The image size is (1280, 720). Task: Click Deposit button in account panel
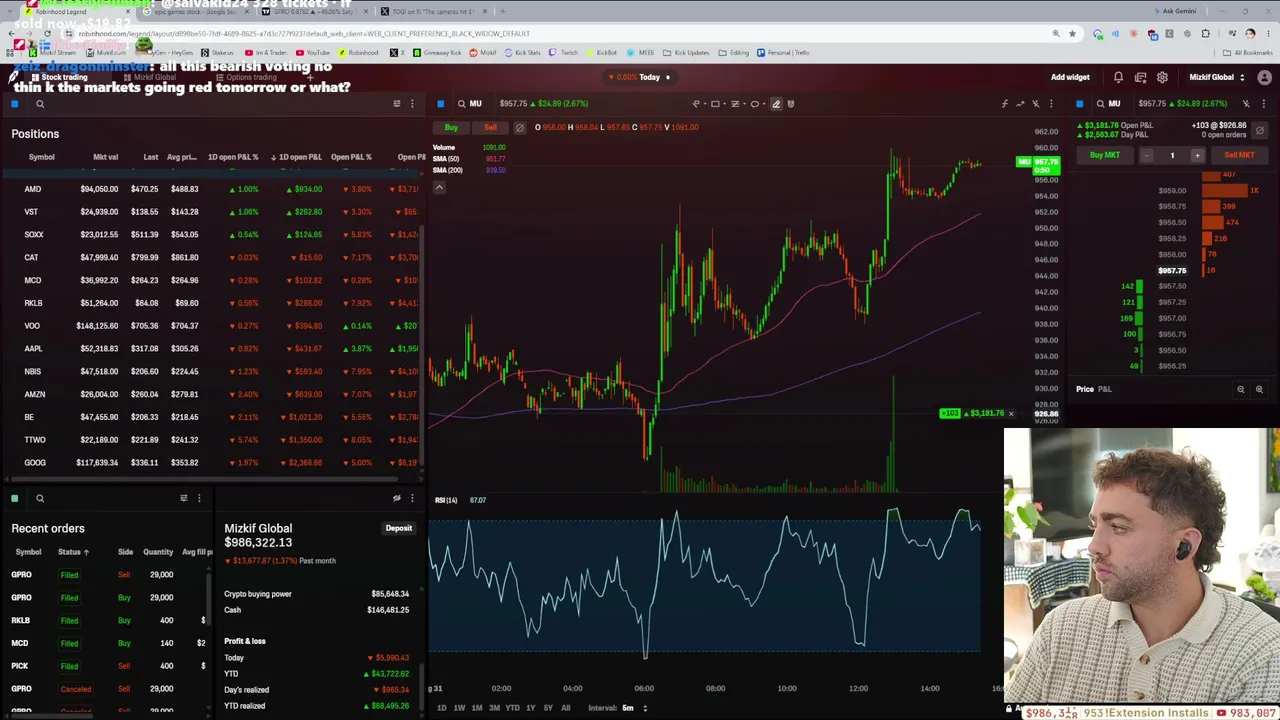coord(399,528)
